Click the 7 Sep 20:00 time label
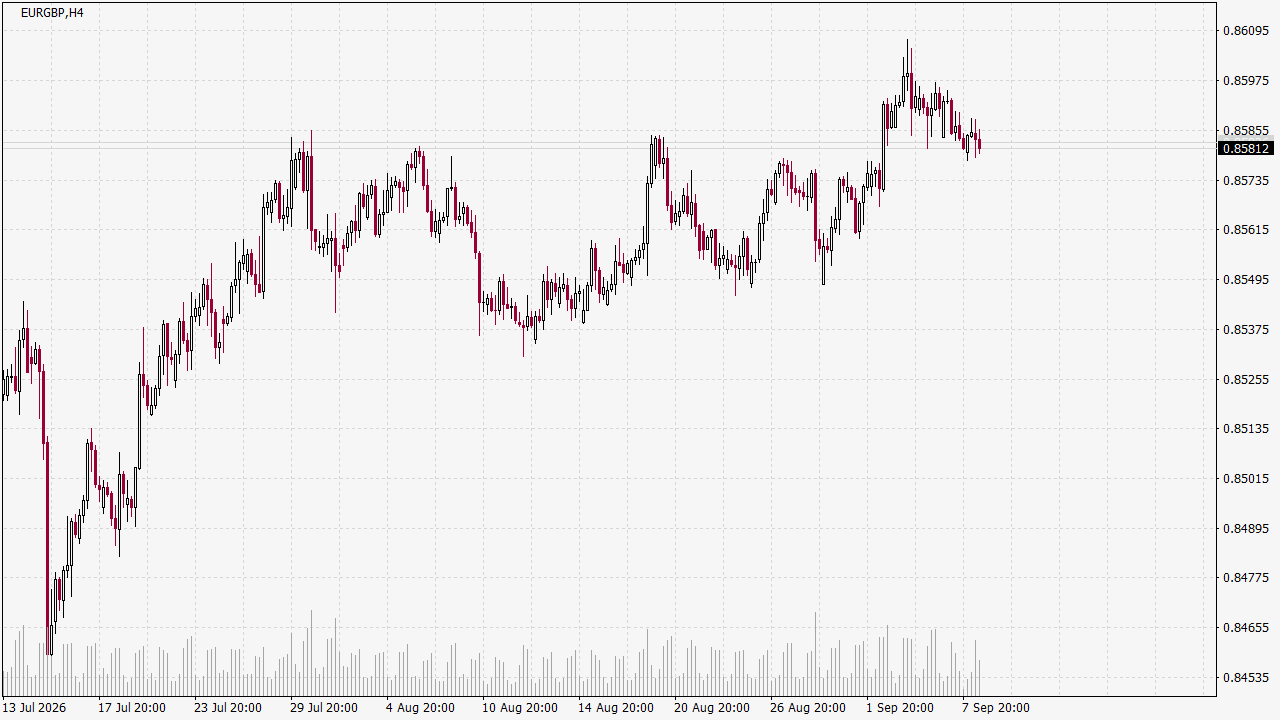Image resolution: width=1280 pixels, height=720 pixels. 996,708
